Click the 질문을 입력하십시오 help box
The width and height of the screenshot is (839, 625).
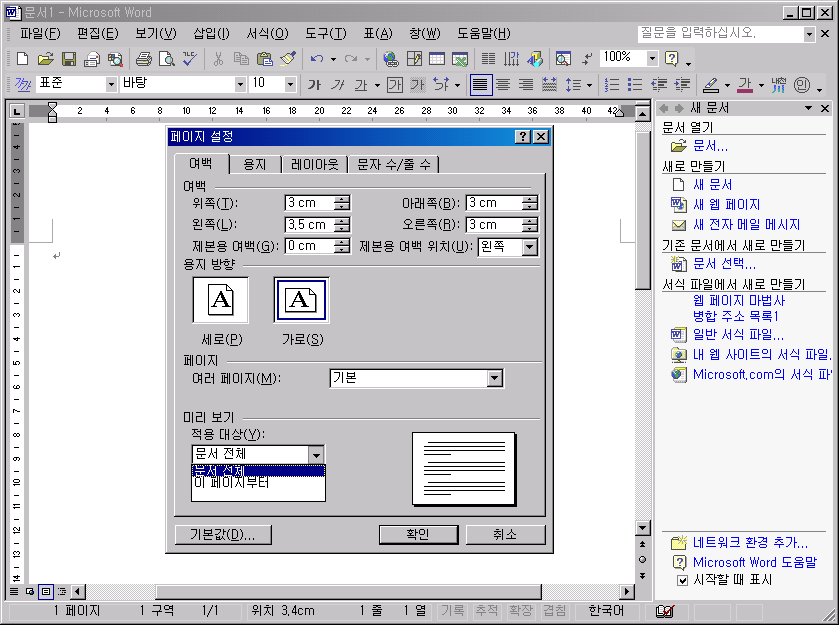pyautogui.click(x=720, y=34)
